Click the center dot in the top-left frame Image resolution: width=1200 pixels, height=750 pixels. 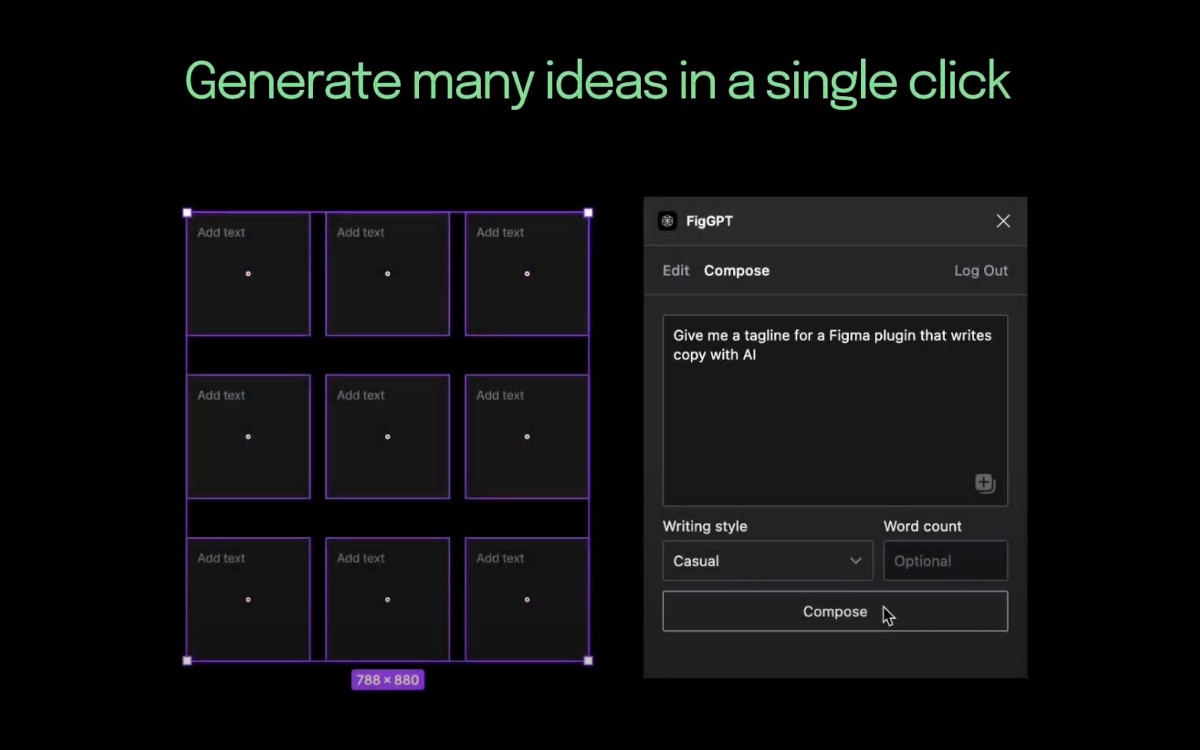click(x=248, y=273)
